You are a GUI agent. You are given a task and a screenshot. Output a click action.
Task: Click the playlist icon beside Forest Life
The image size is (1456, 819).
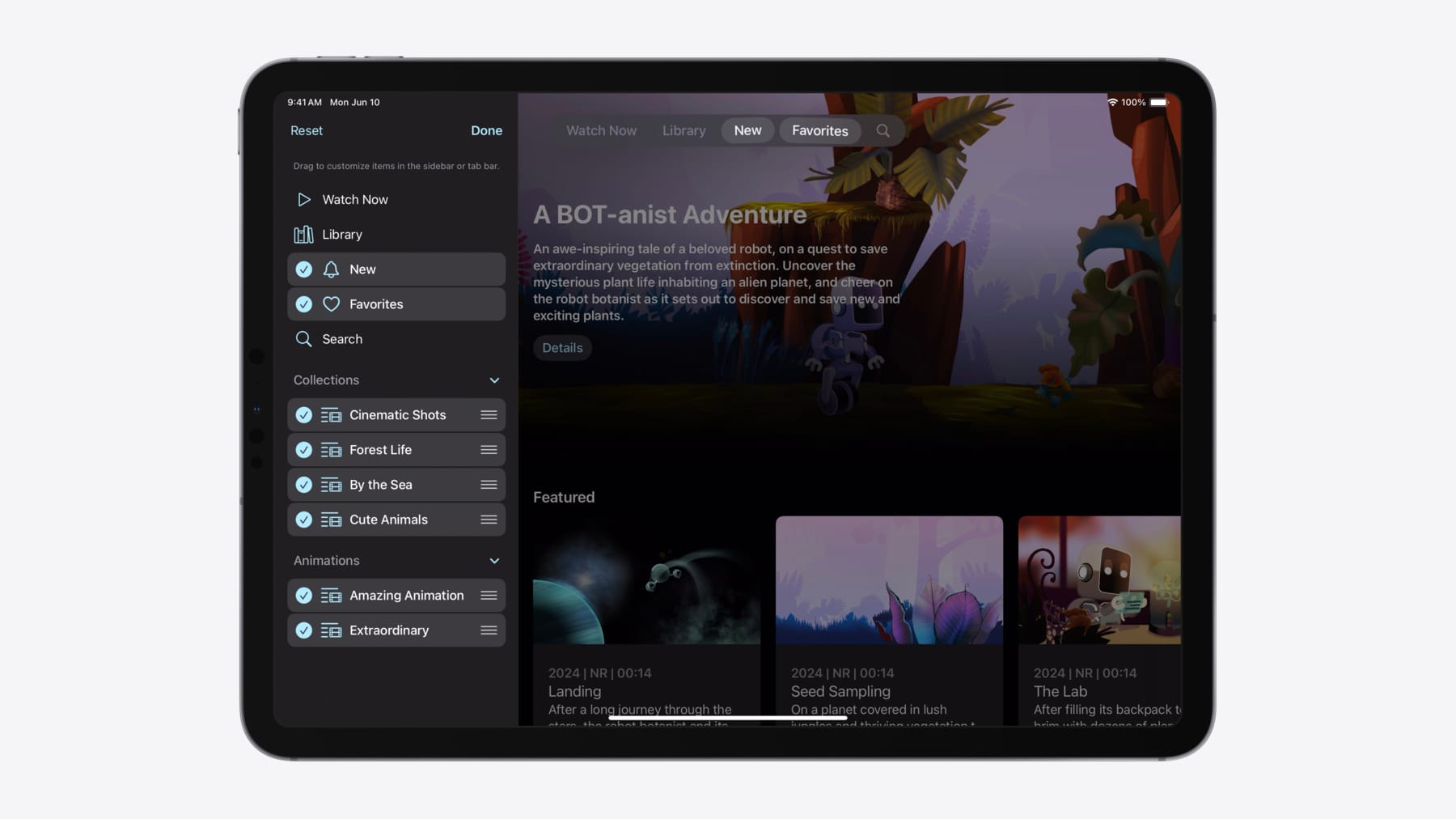[x=331, y=450]
